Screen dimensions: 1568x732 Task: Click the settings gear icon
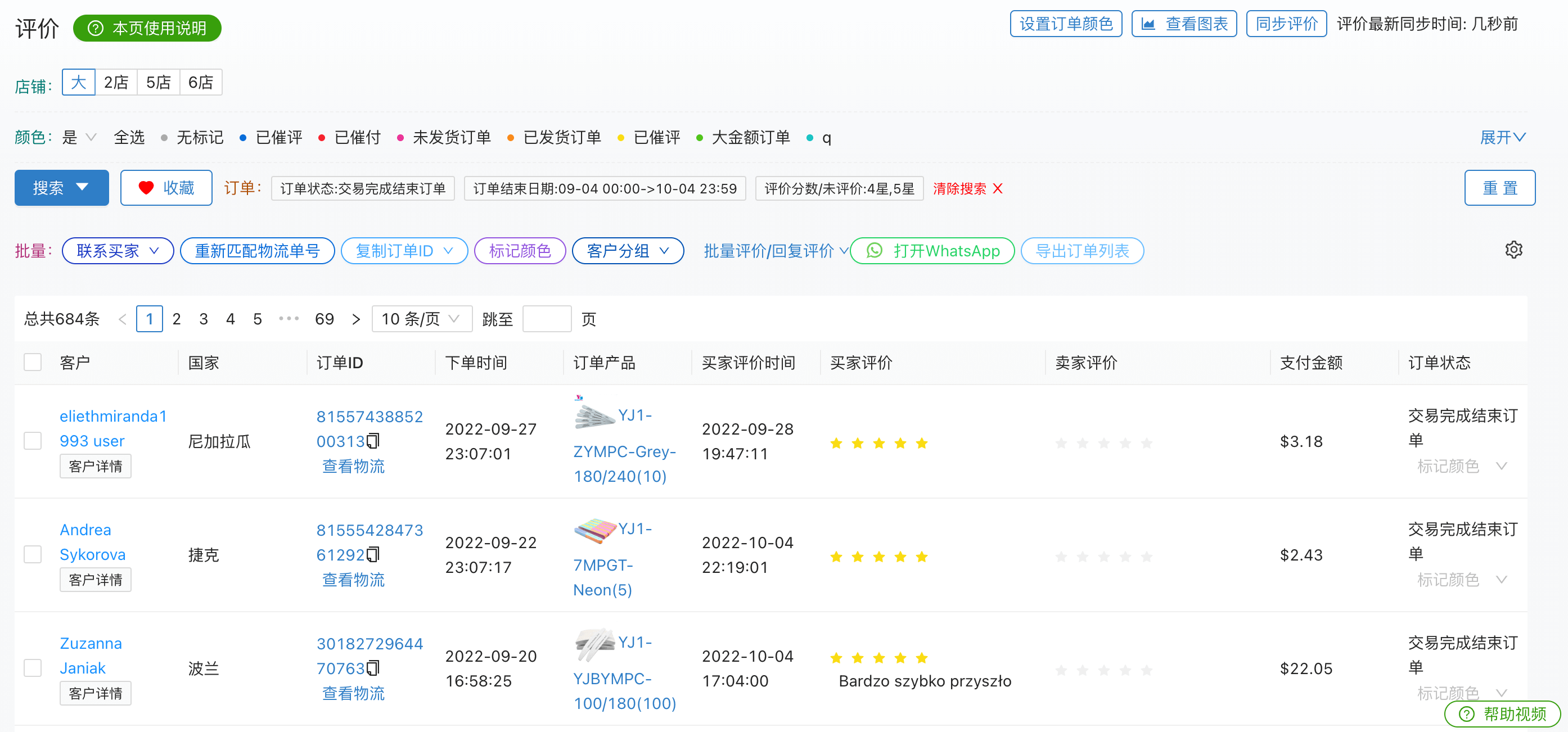(x=1513, y=250)
